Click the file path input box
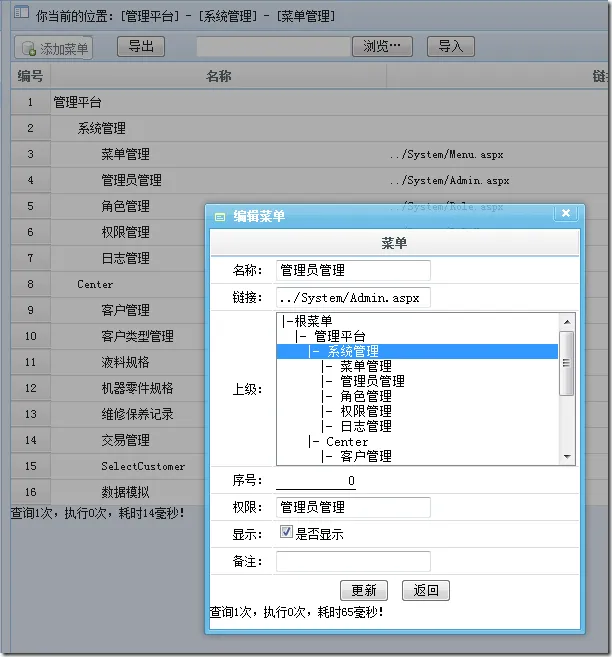 [274, 46]
